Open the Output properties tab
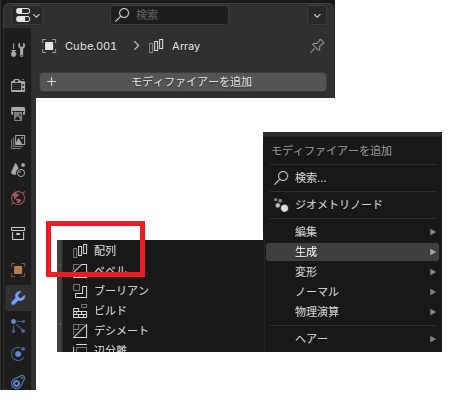This screenshot has height=402, width=455. click(18, 114)
